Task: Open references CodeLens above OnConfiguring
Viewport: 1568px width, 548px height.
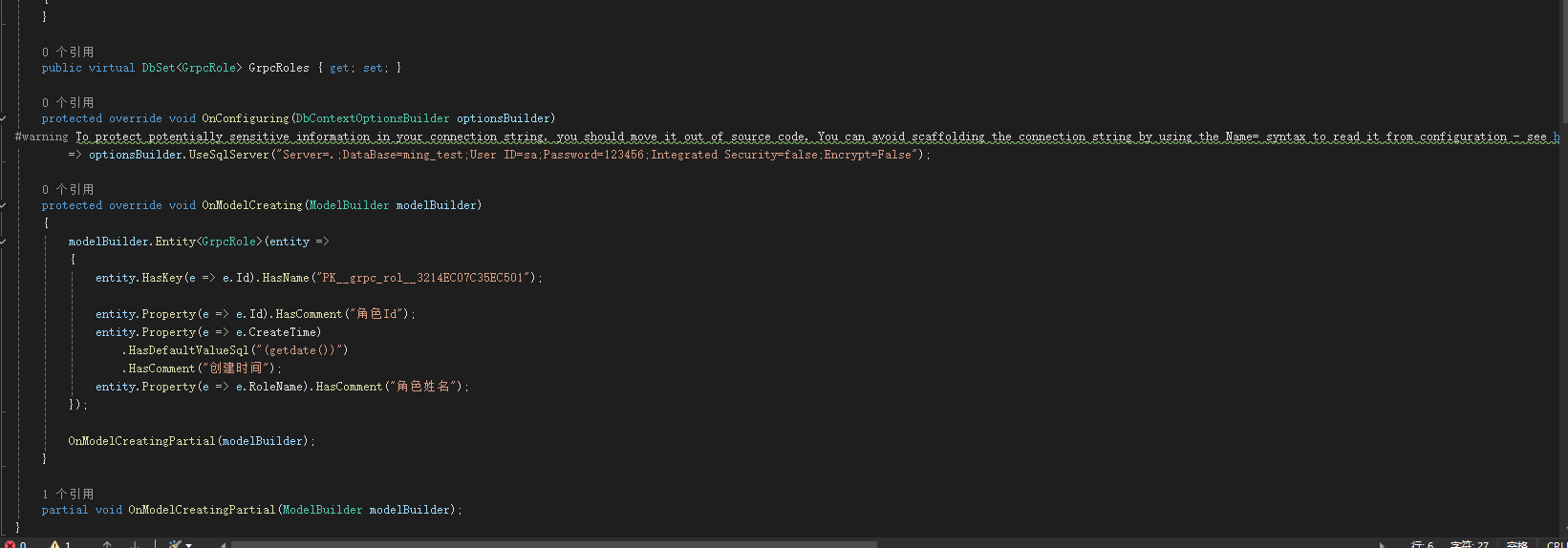Action: [x=68, y=102]
